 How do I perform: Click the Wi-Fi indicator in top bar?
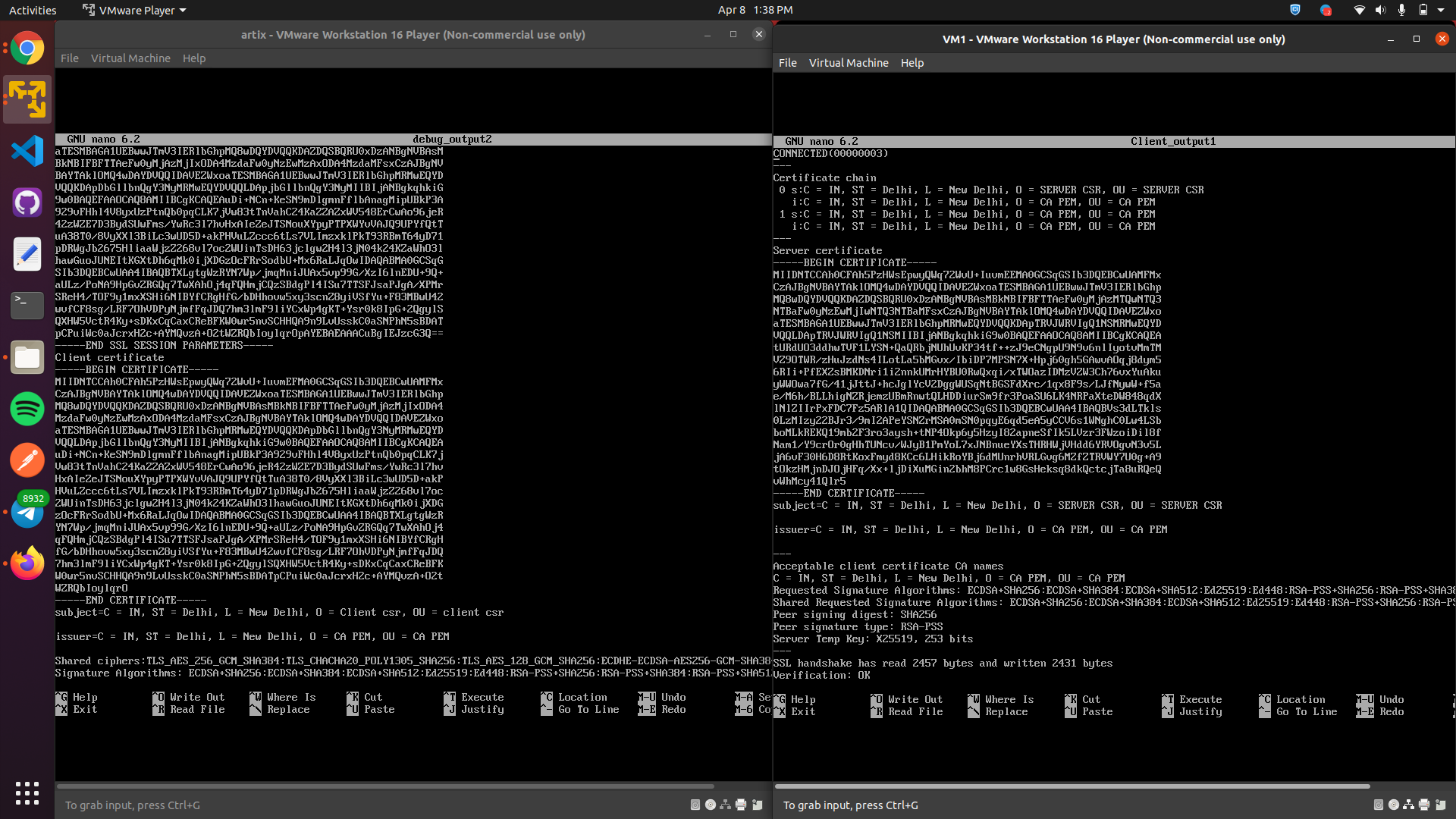click(x=1359, y=10)
